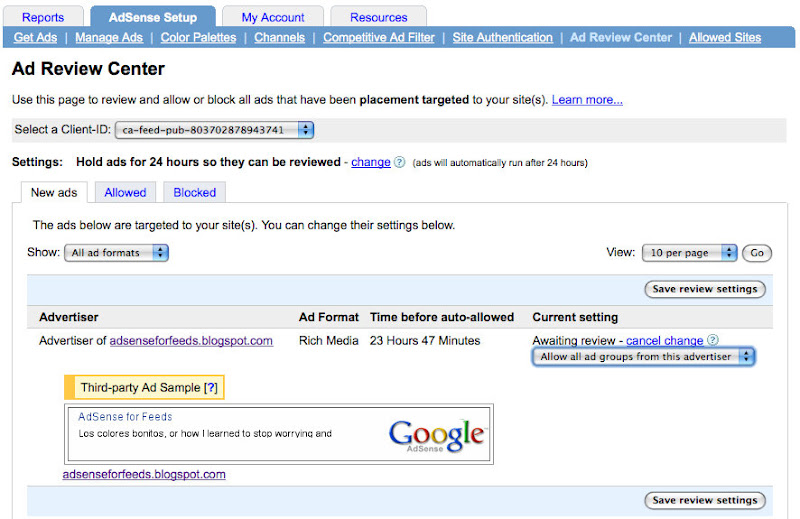Open Competitive Ad Filter submenu link
This screenshot has height=519, width=800.
click(x=379, y=37)
